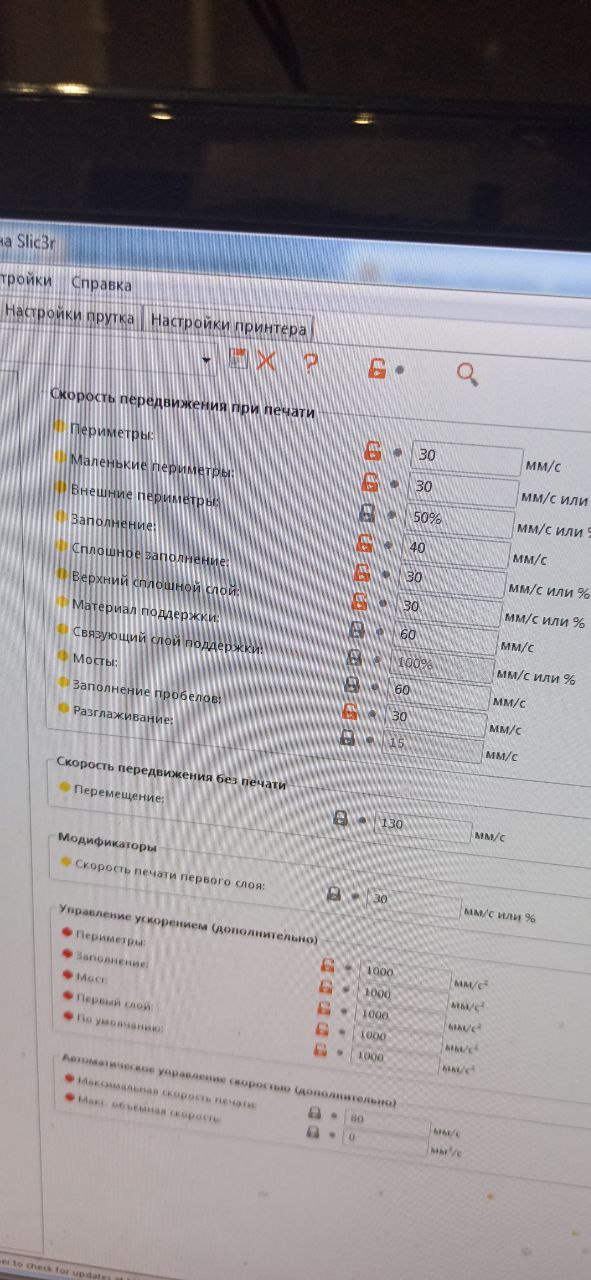Viewport: 591px width, 1280px height.
Task: Click the lock for Макс. объёмная скорость
Action: pos(312,1133)
